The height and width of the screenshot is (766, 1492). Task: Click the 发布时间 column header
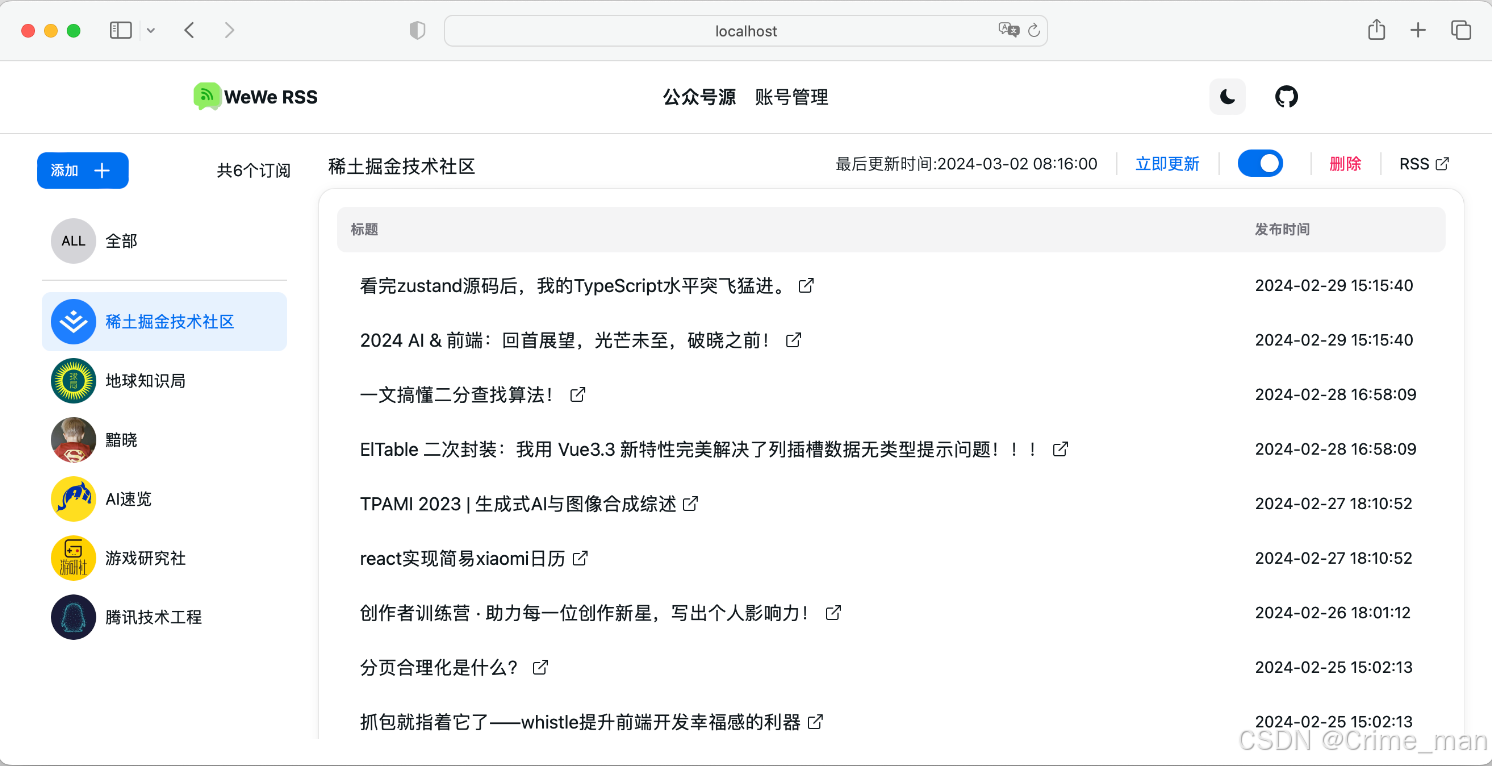1282,229
